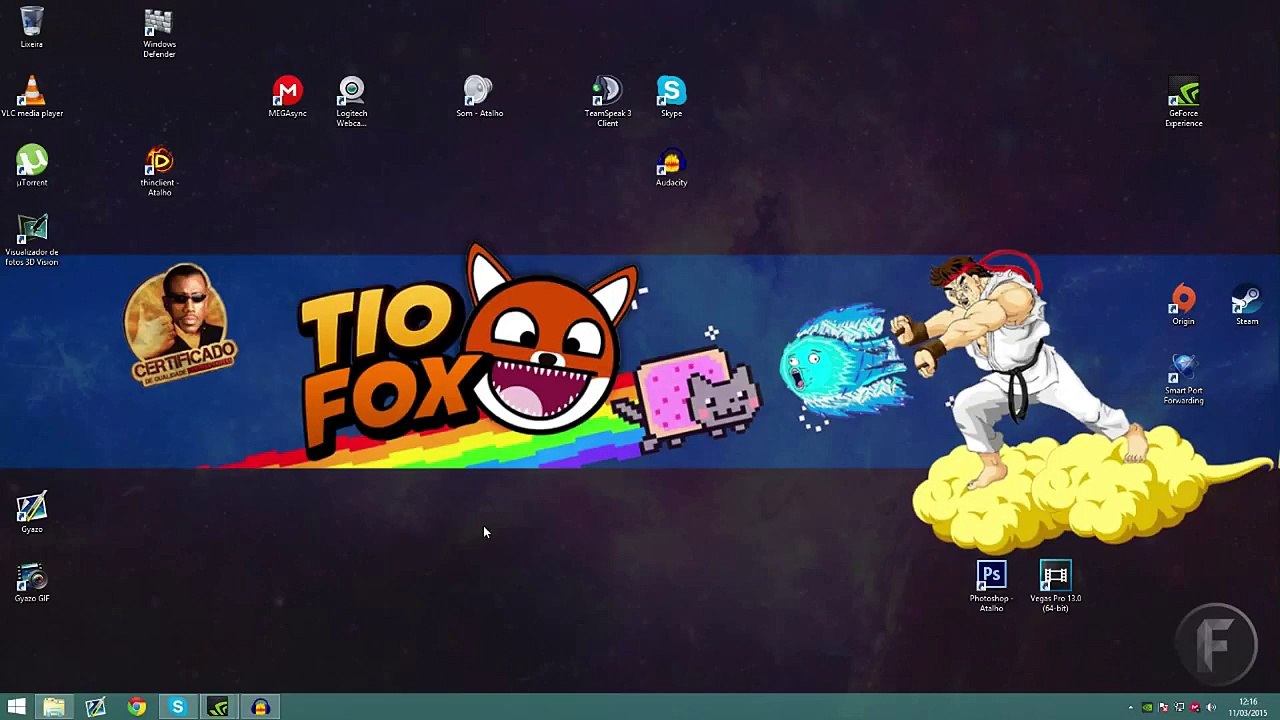This screenshot has width=1280, height=720.
Task: Open the Action Center flag tray icon
Action: click(x=1163, y=708)
